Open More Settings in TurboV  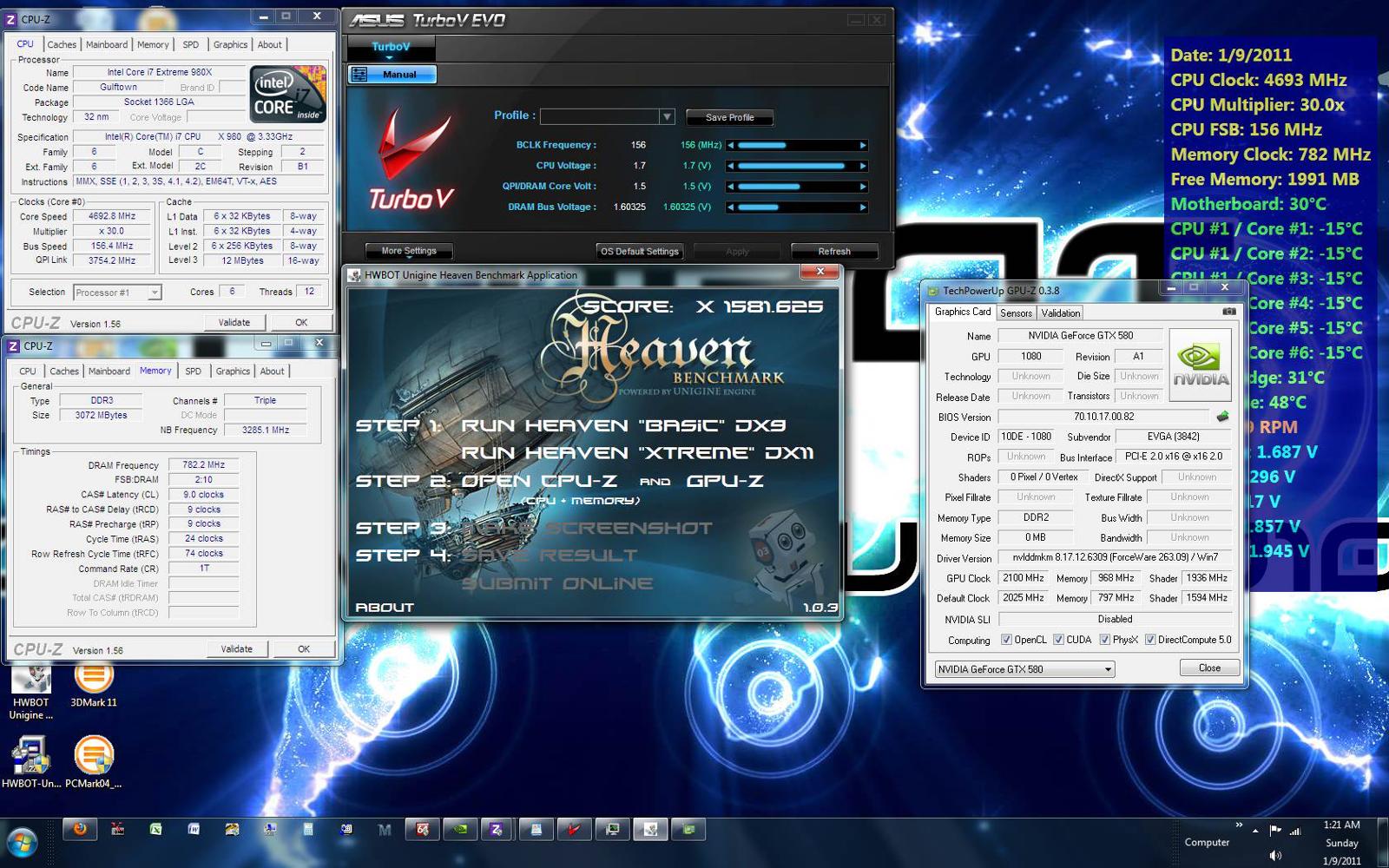click(409, 251)
